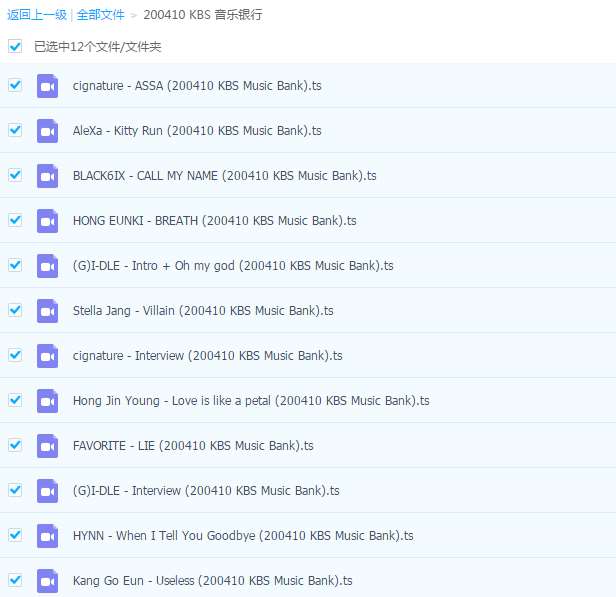Click video icon for HONG EUNKI - BREATH
This screenshot has width=616, height=597.
coord(47,221)
